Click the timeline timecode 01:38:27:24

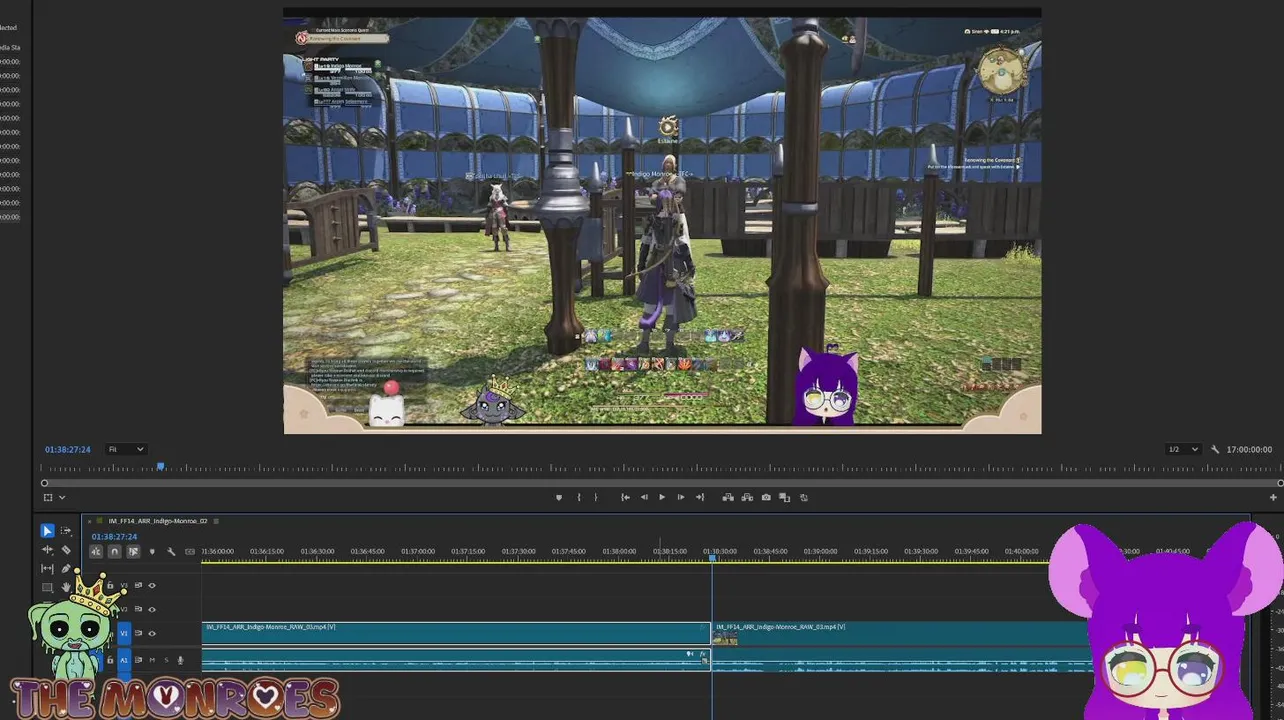(114, 537)
